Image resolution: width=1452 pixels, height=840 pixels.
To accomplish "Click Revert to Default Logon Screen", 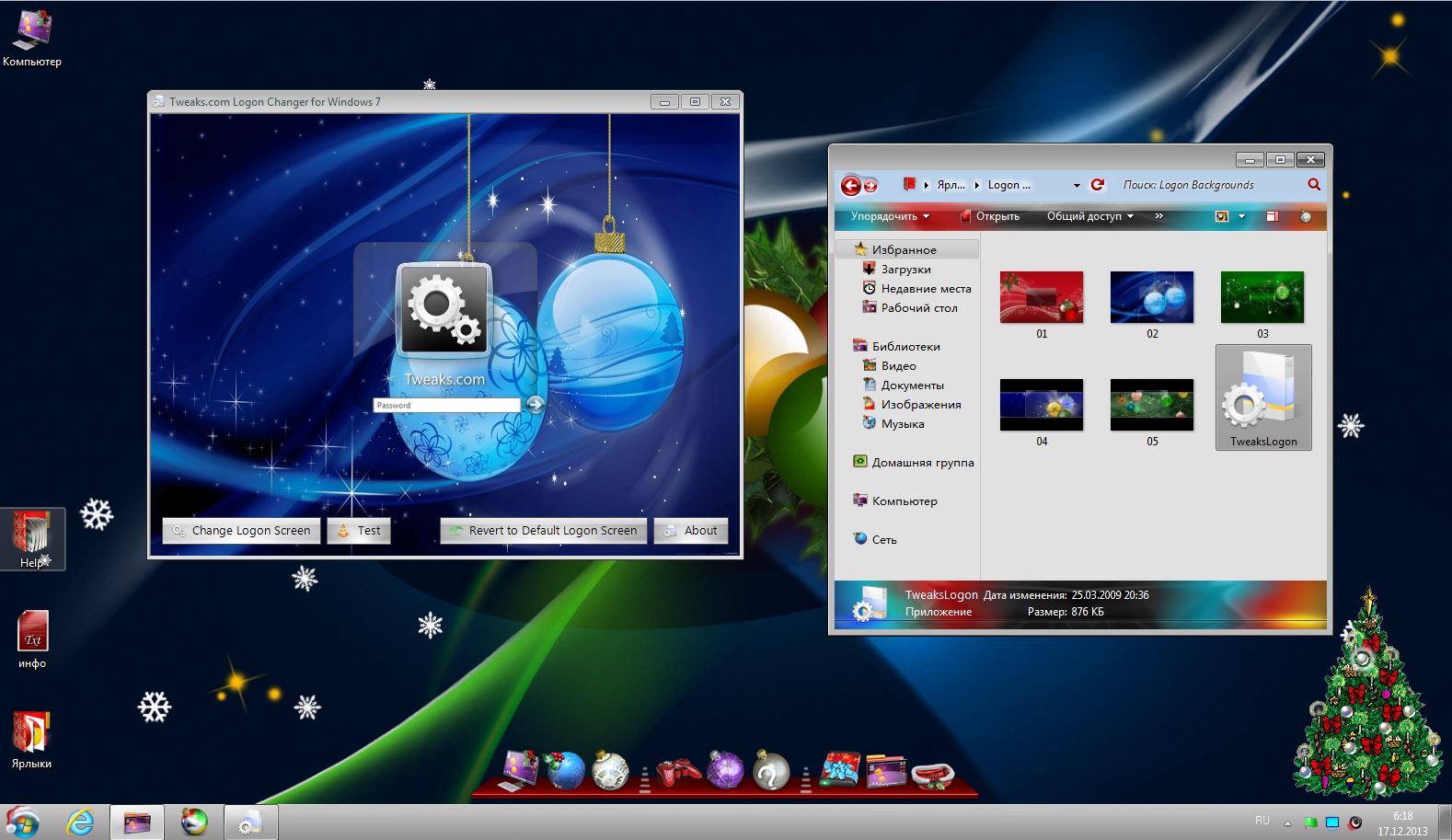I will pyautogui.click(x=544, y=531).
